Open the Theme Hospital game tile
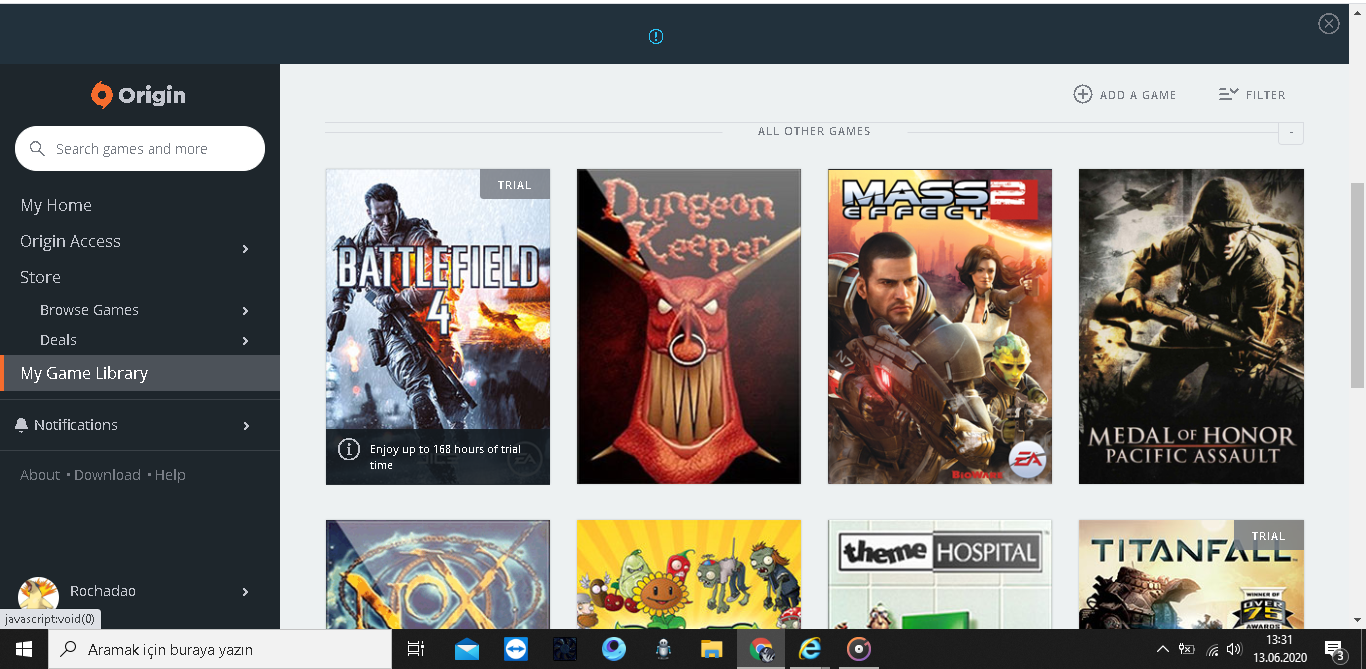The image size is (1366, 669). pyautogui.click(x=940, y=574)
